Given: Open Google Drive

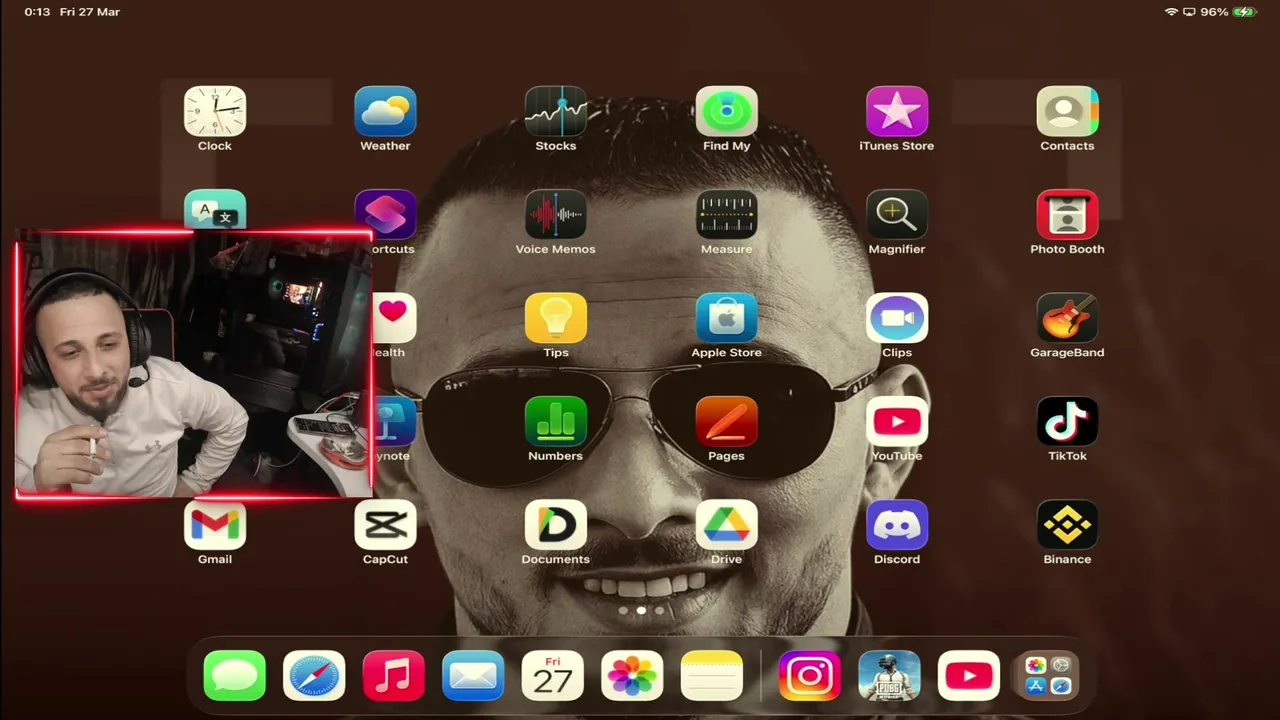Looking at the screenshot, I should click(x=726, y=525).
